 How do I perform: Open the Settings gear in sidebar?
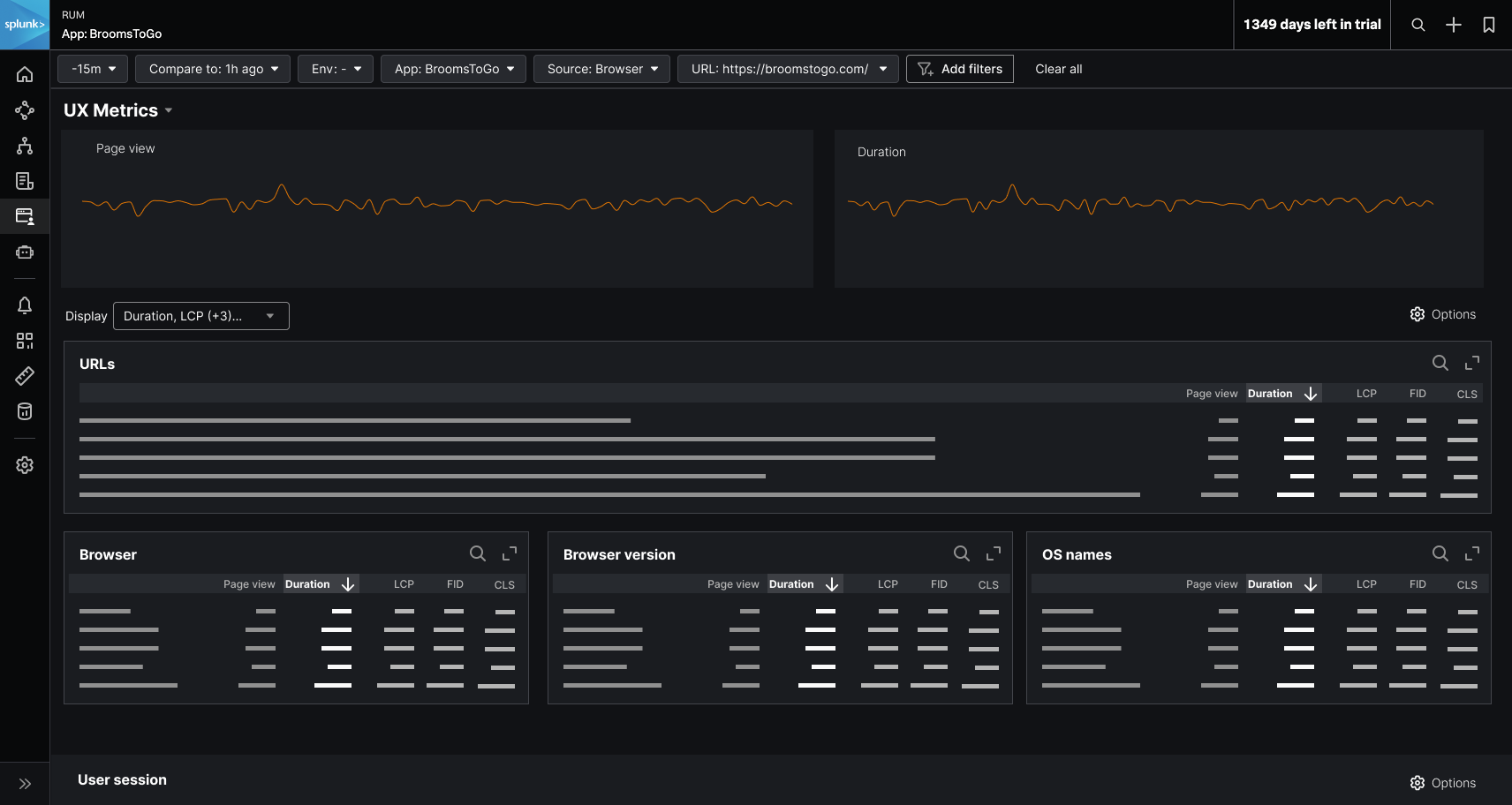click(25, 465)
